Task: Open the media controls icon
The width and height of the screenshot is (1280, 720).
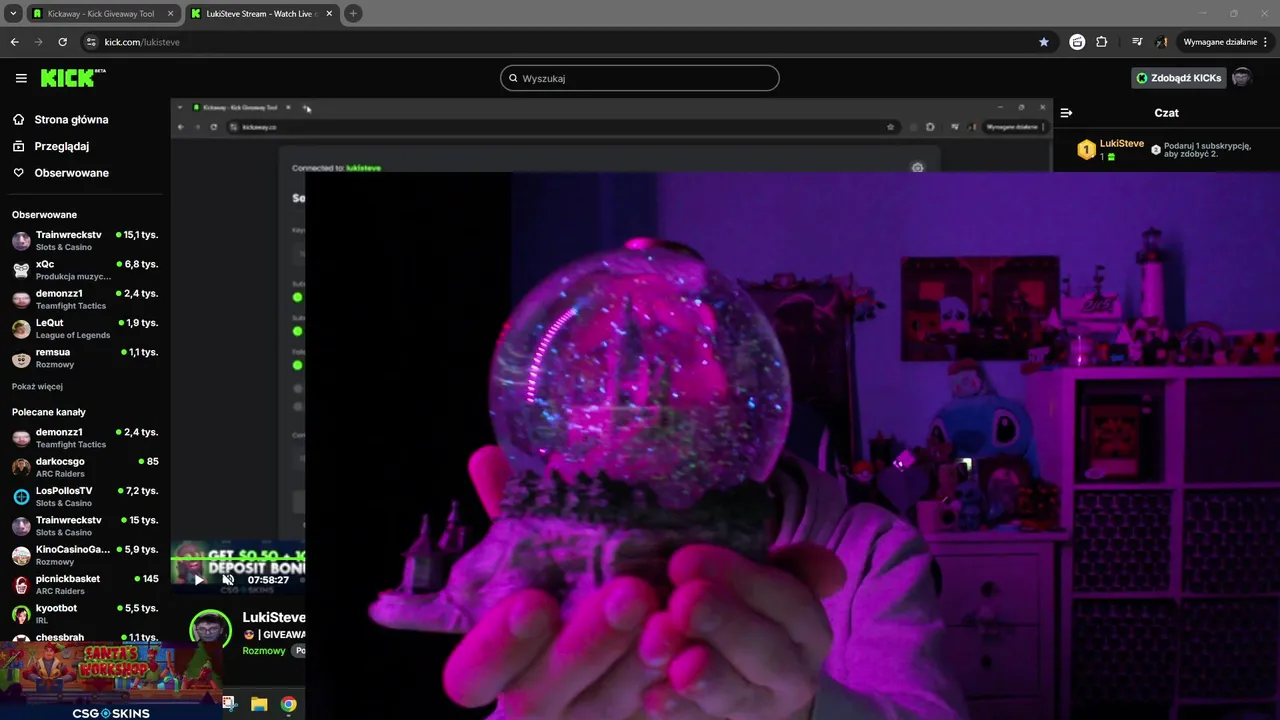Action: click(x=1137, y=42)
